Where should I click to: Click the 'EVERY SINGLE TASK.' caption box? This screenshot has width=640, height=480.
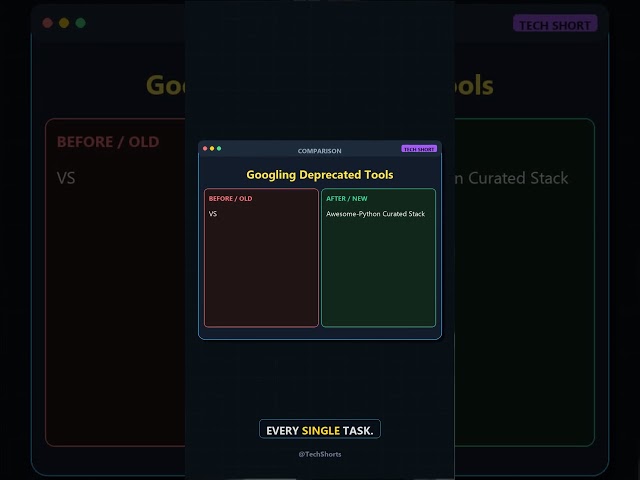pos(320,429)
